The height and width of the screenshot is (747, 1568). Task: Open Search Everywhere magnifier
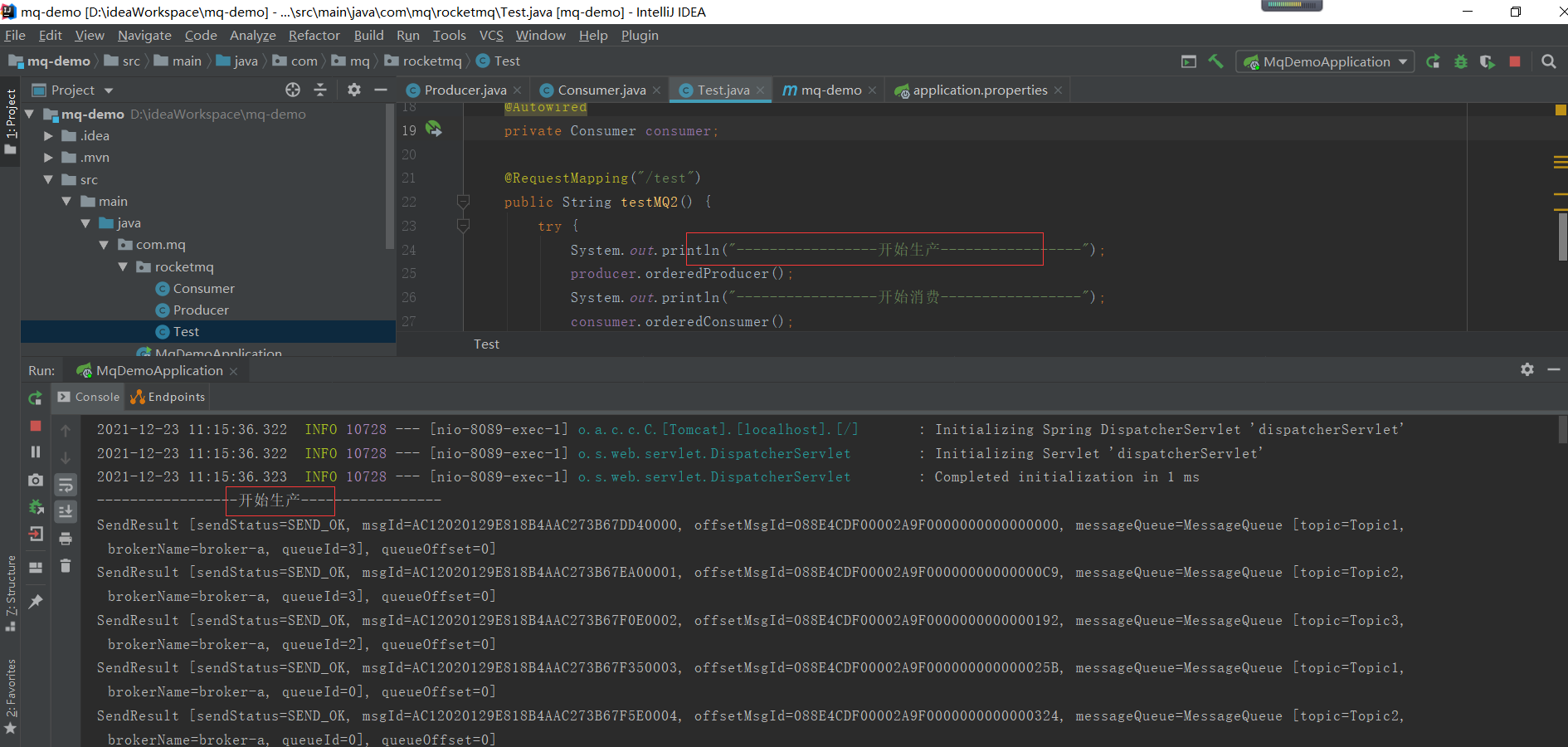(x=1548, y=61)
